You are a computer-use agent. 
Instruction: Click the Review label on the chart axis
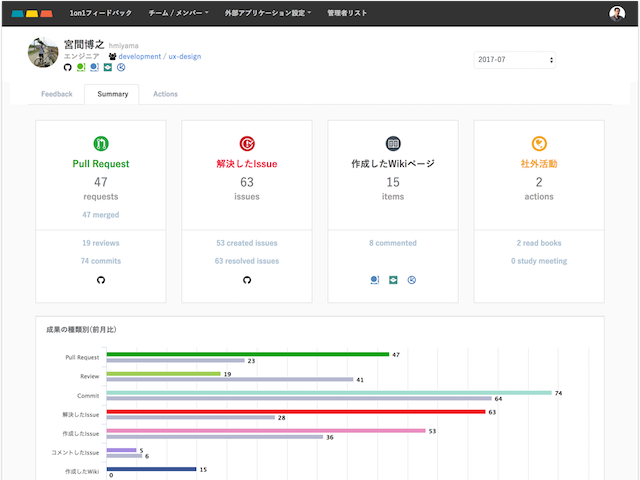90,376
